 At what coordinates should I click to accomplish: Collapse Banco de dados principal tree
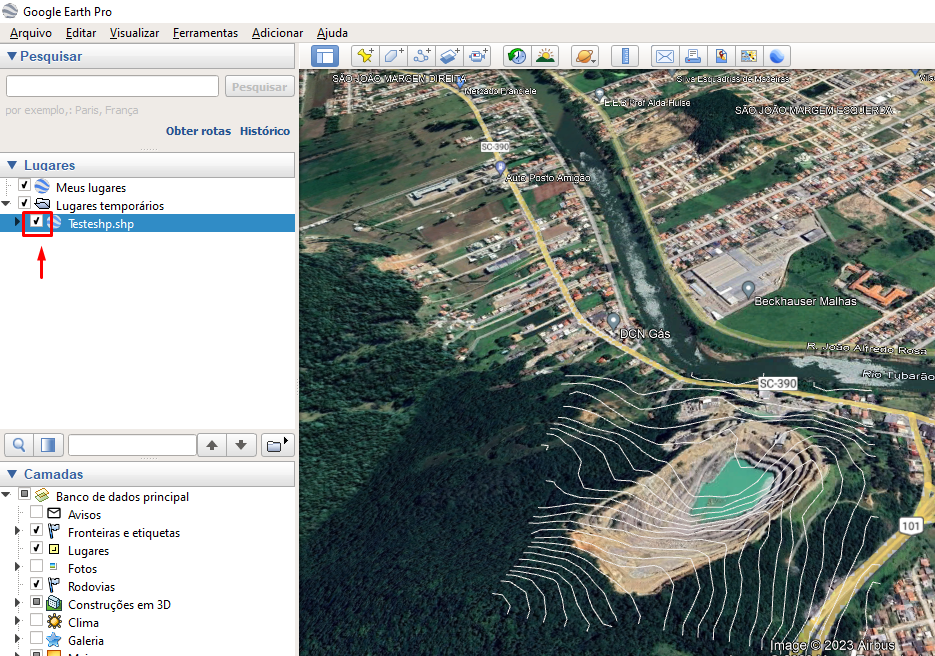point(6,494)
